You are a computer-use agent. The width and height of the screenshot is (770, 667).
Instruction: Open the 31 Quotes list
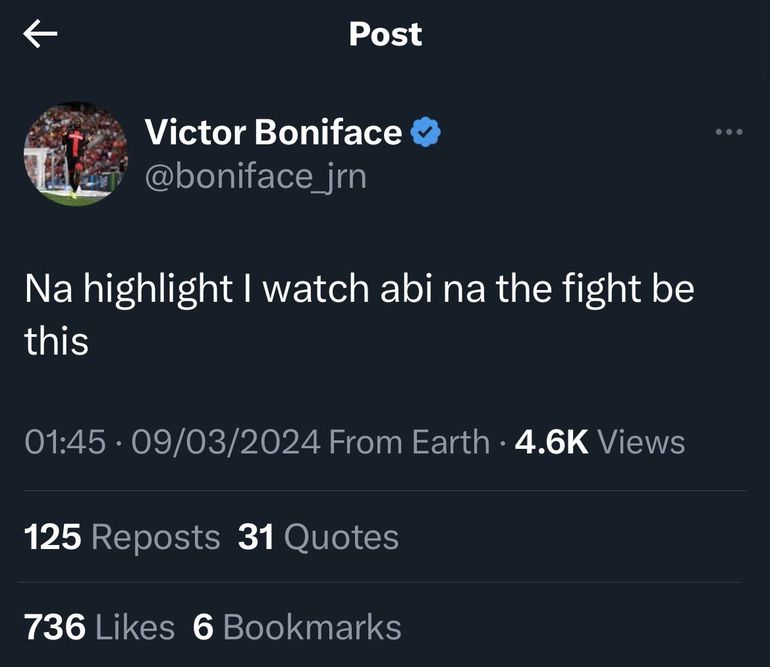pyautogui.click(x=318, y=537)
